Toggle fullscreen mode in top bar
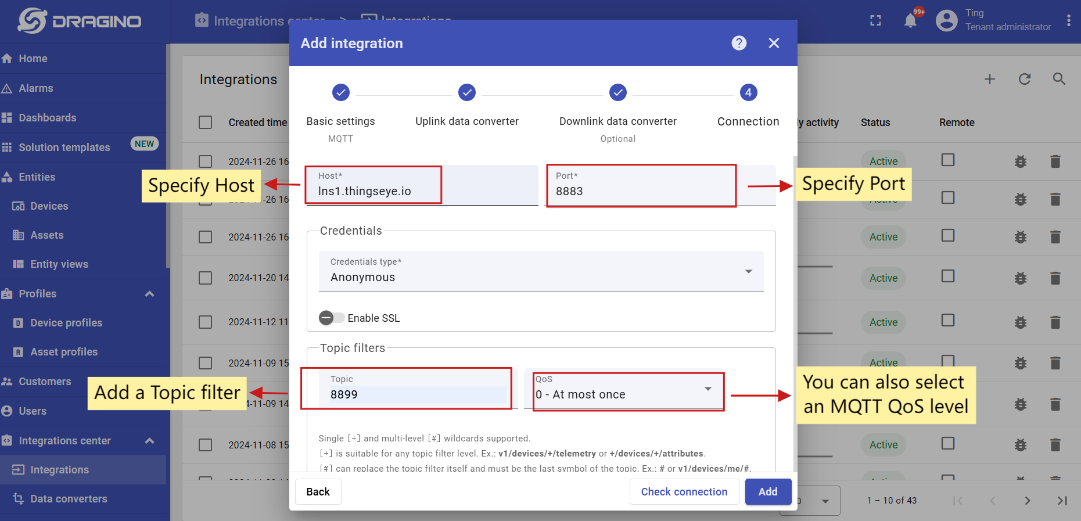 [876, 21]
